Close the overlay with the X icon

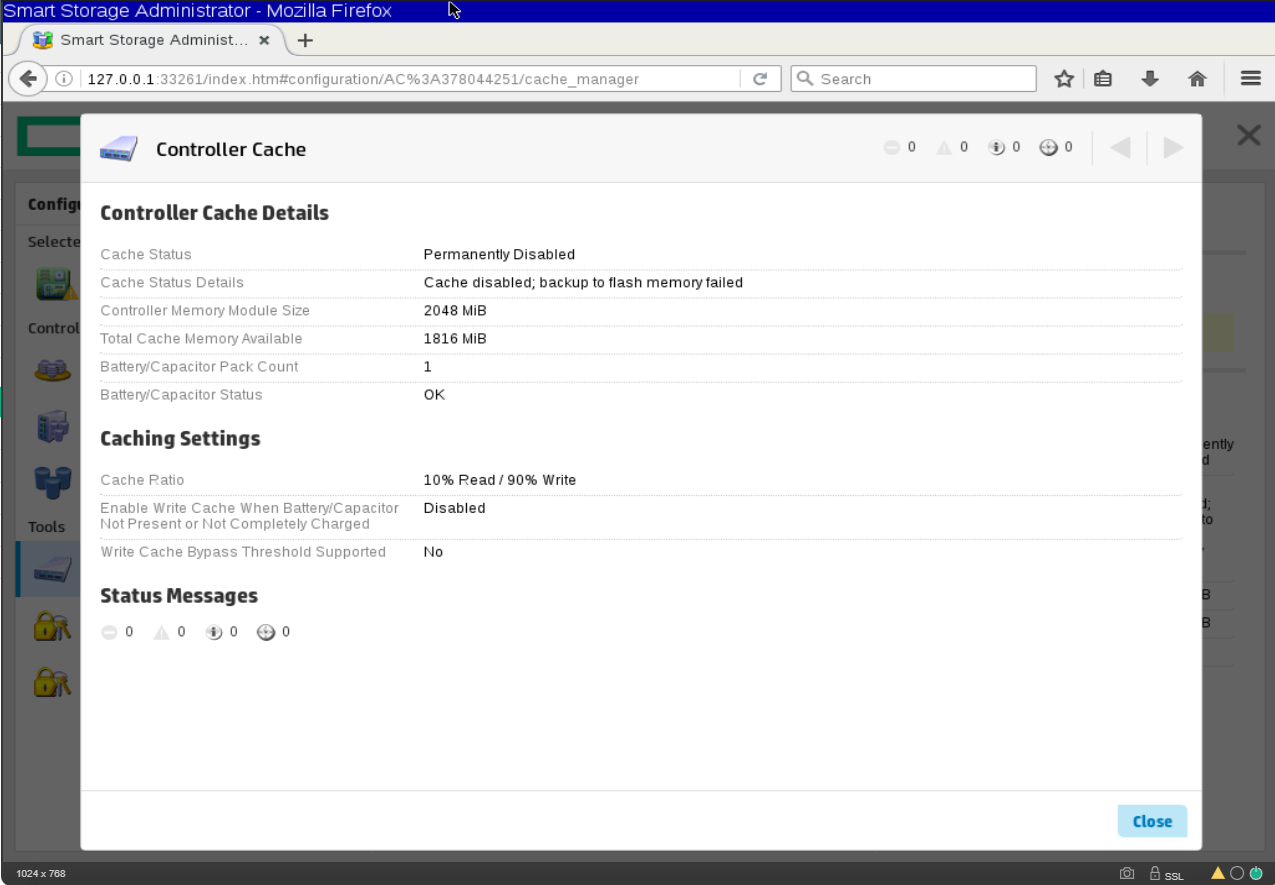click(x=1248, y=135)
